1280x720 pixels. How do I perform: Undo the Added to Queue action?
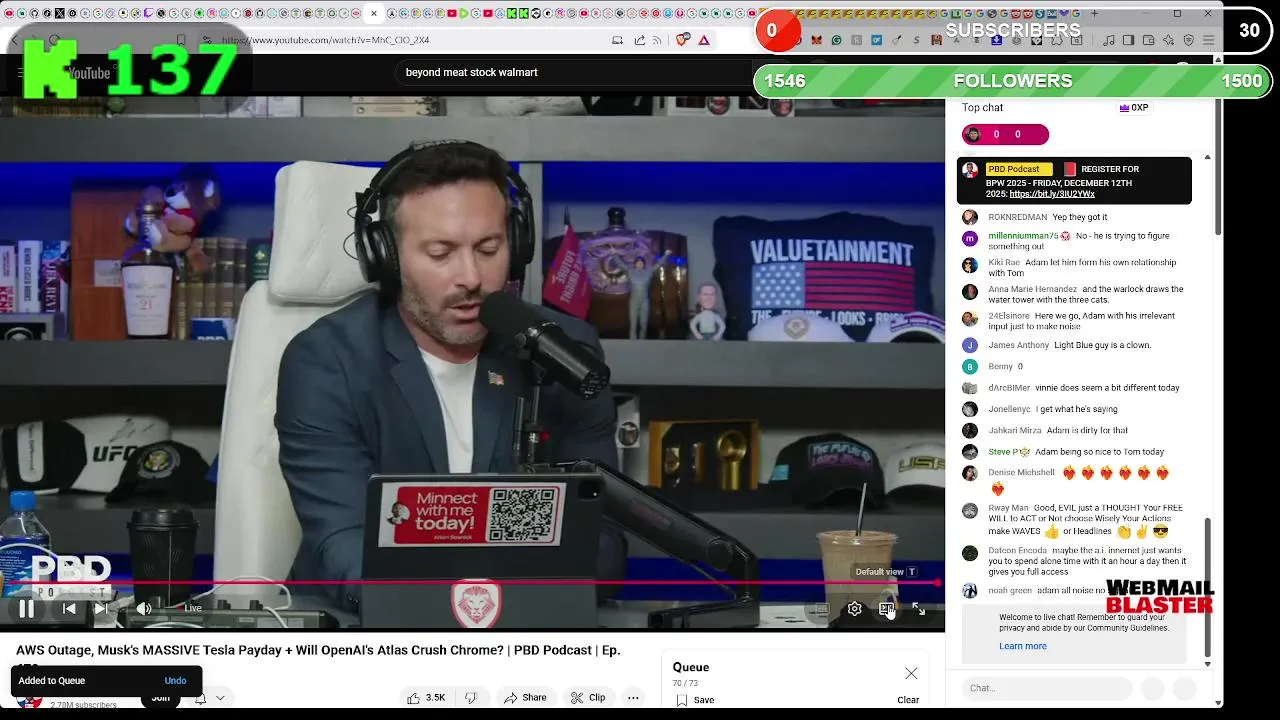[x=175, y=681]
